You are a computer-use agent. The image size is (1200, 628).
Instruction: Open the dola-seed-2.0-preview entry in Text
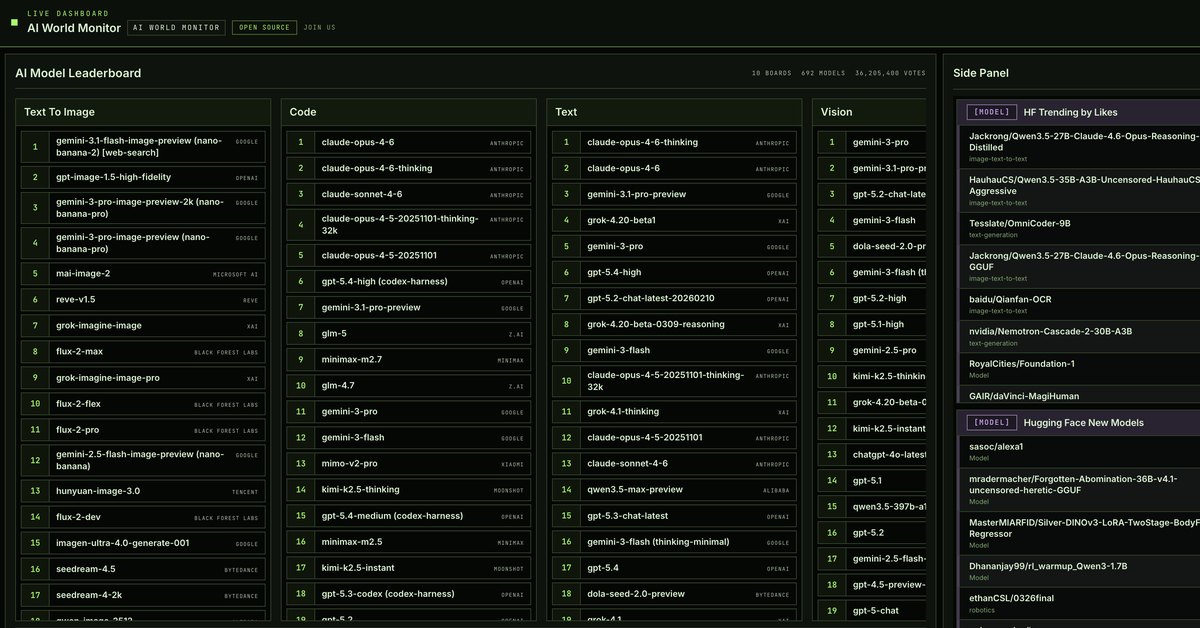pos(675,594)
